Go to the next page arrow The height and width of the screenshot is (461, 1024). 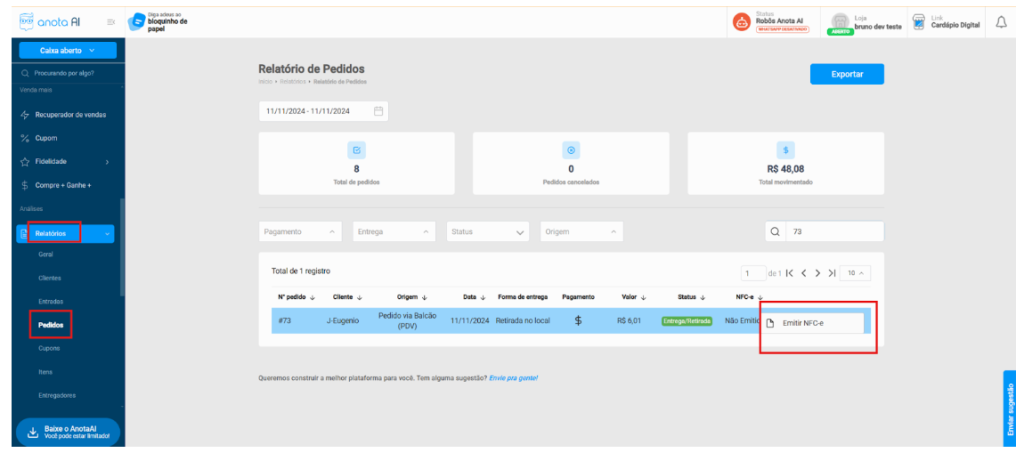(817, 273)
